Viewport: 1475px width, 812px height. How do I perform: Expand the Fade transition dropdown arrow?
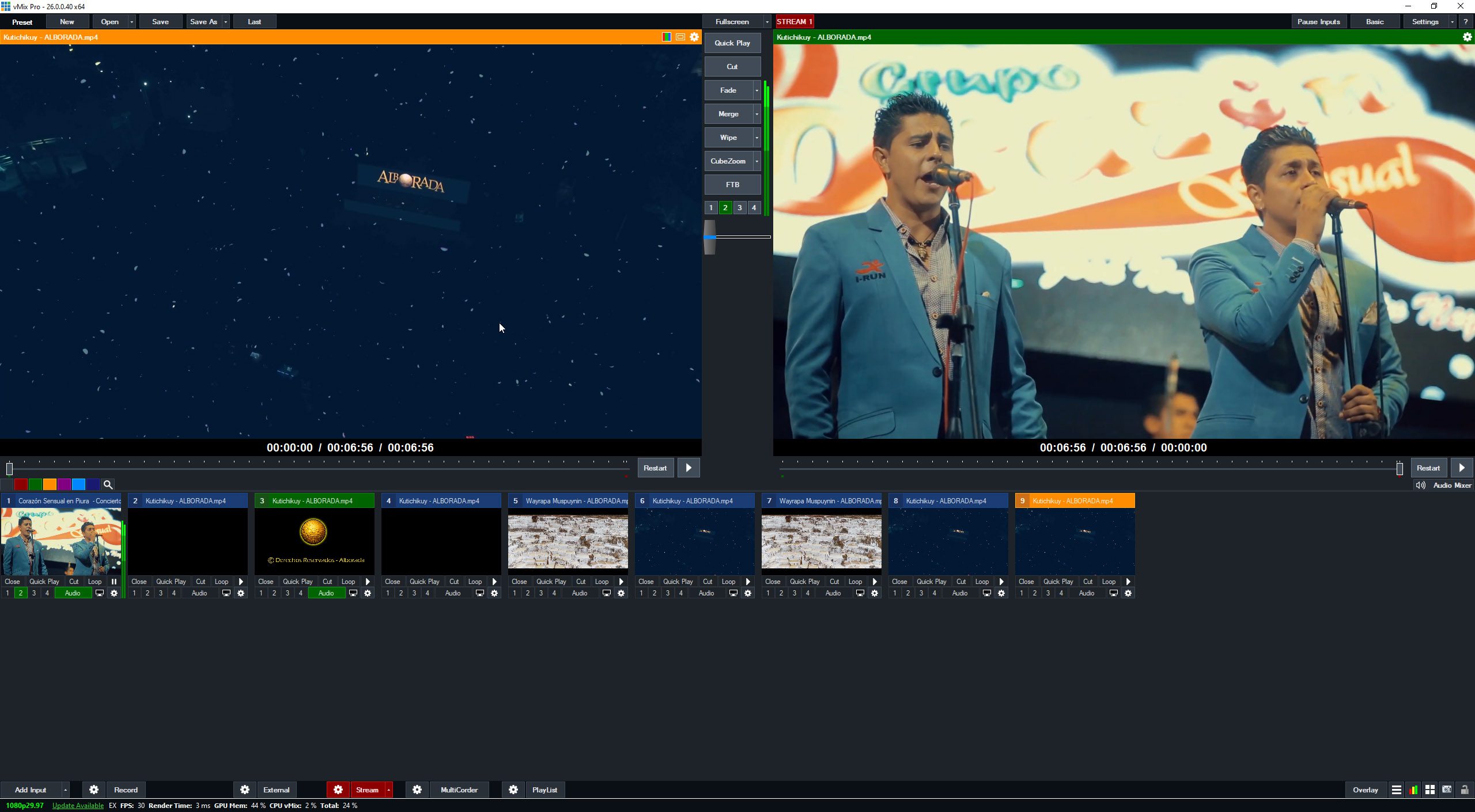(x=757, y=90)
